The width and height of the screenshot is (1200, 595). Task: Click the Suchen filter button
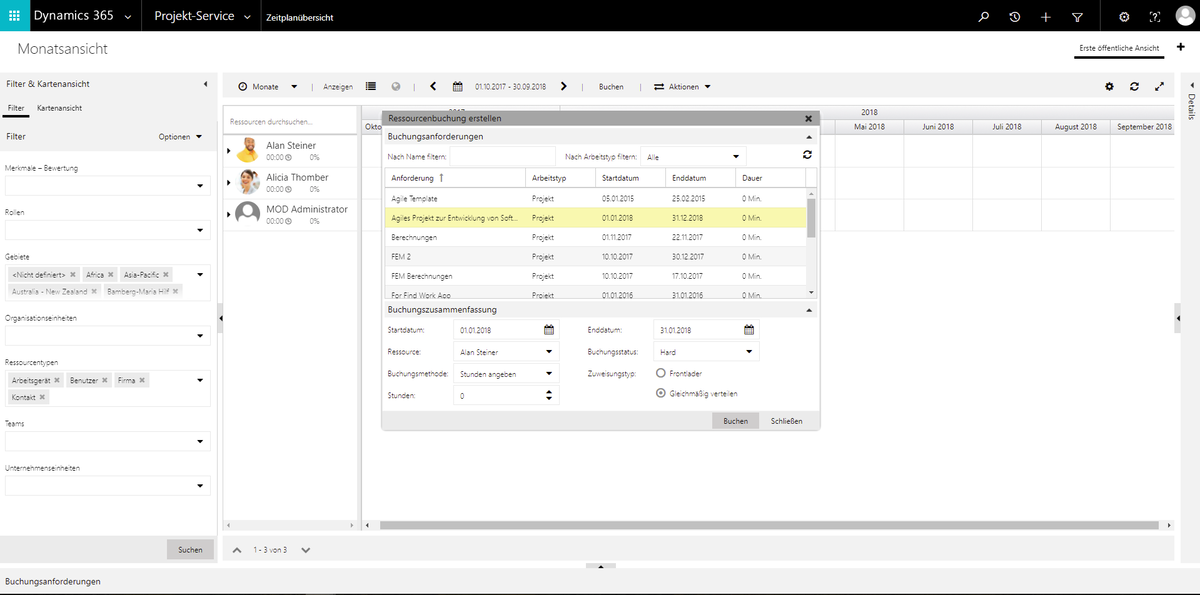point(190,549)
